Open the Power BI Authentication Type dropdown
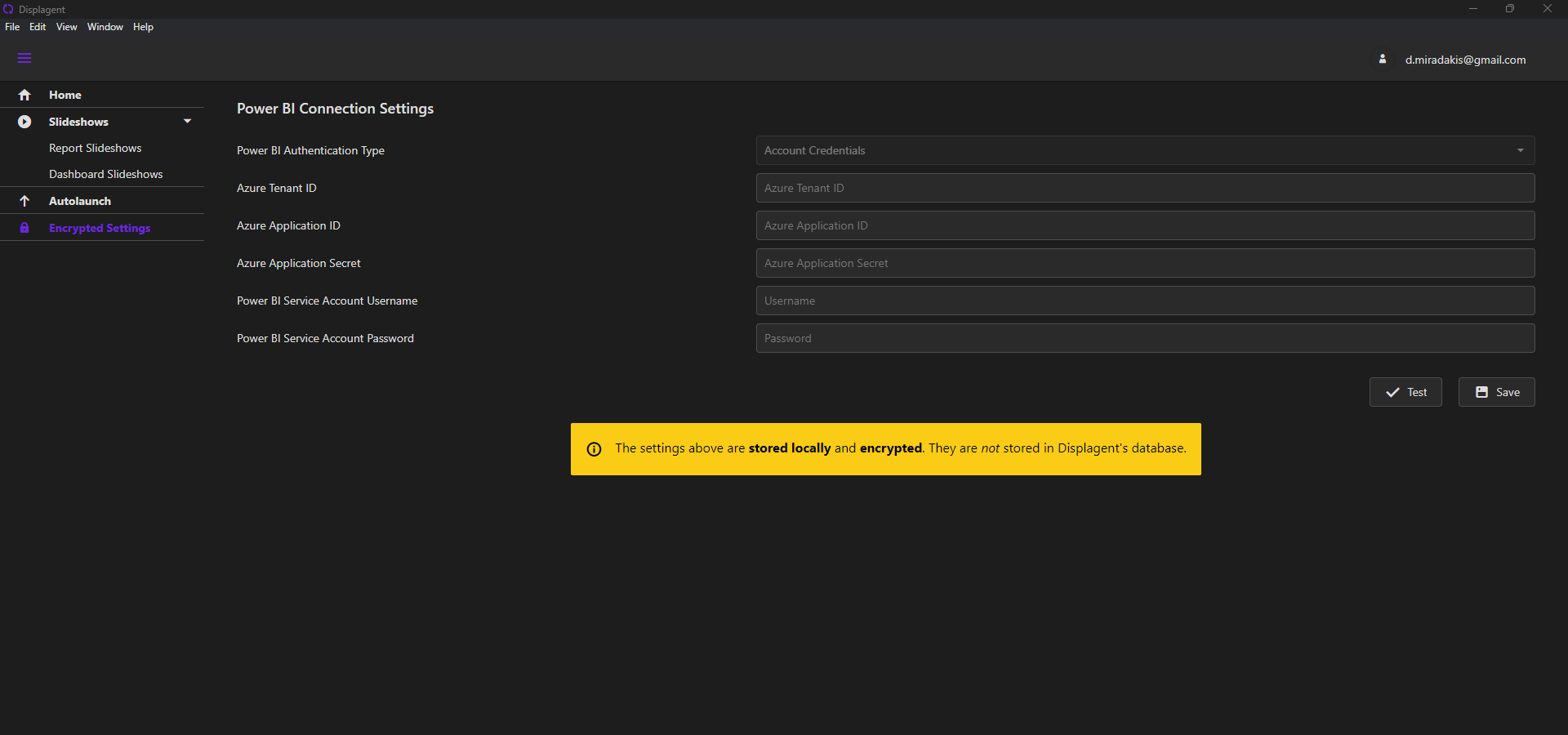 click(x=1145, y=150)
